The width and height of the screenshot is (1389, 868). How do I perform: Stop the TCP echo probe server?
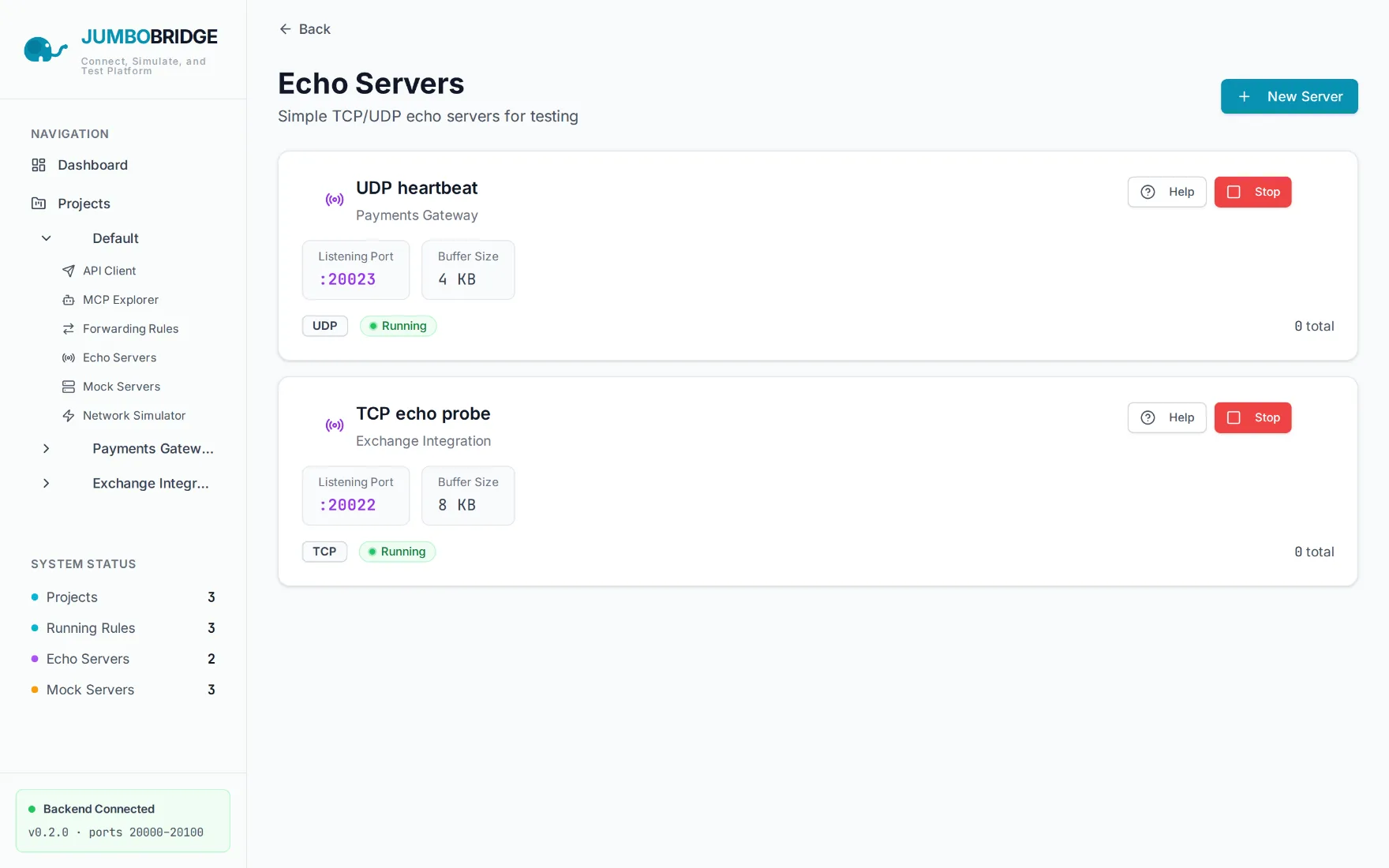[1253, 417]
